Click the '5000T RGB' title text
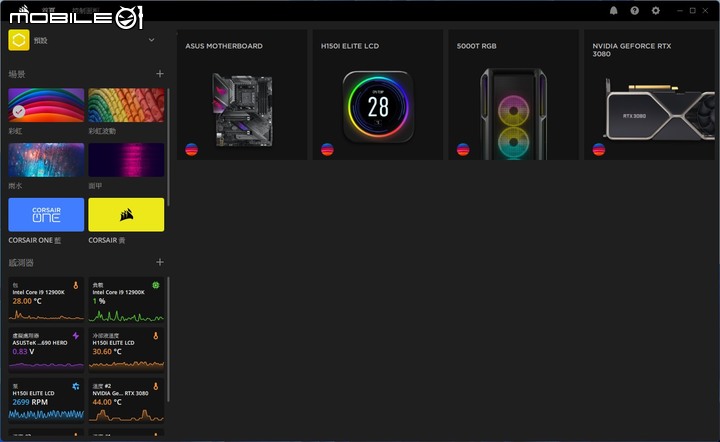 tap(477, 46)
